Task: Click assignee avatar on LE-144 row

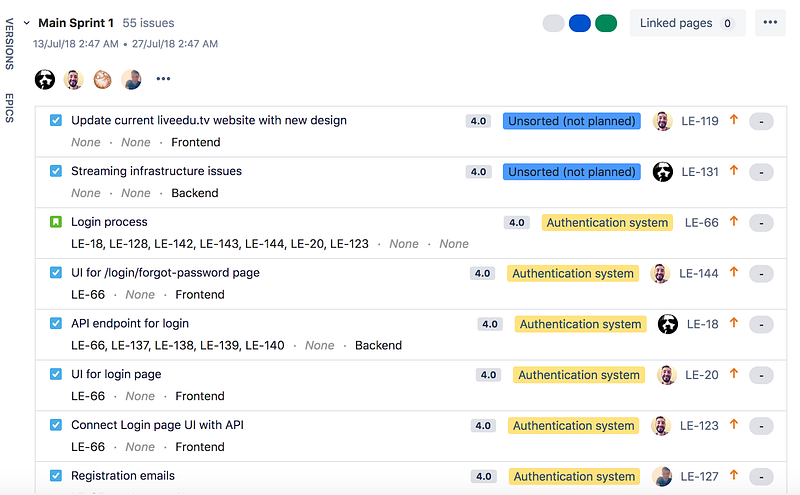Action: 660,274
